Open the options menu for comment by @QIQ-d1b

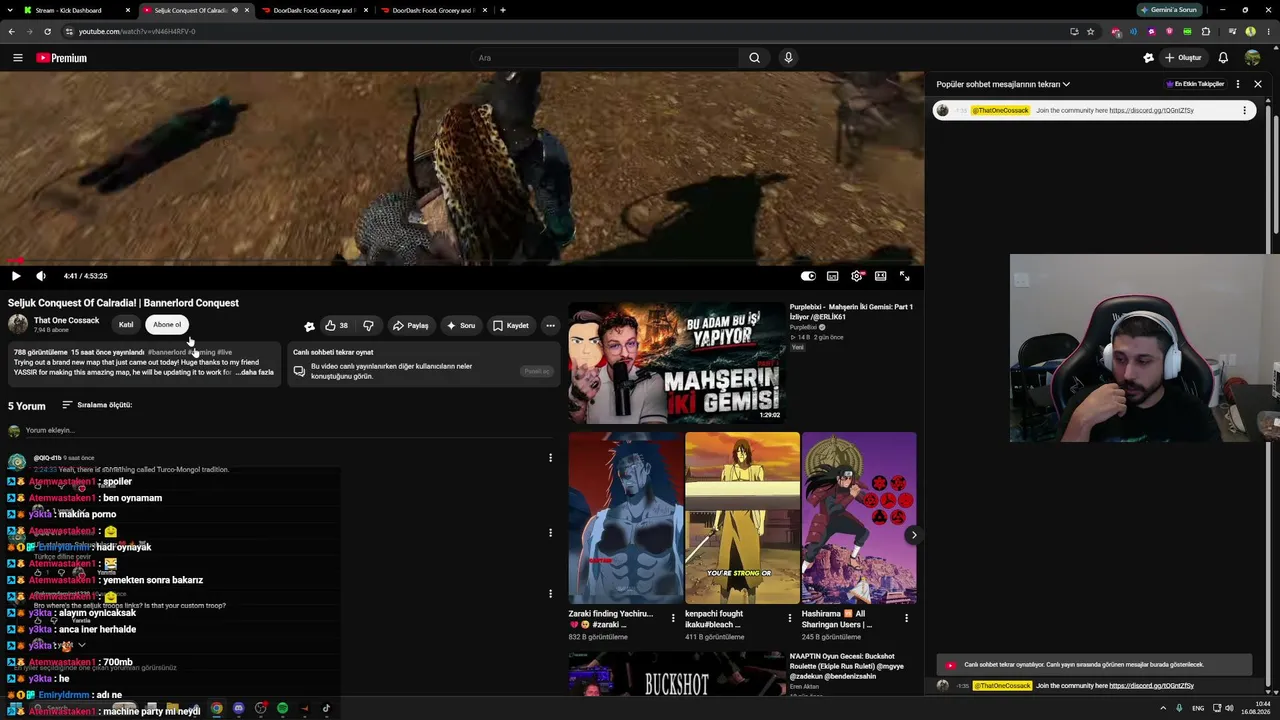coord(550,458)
